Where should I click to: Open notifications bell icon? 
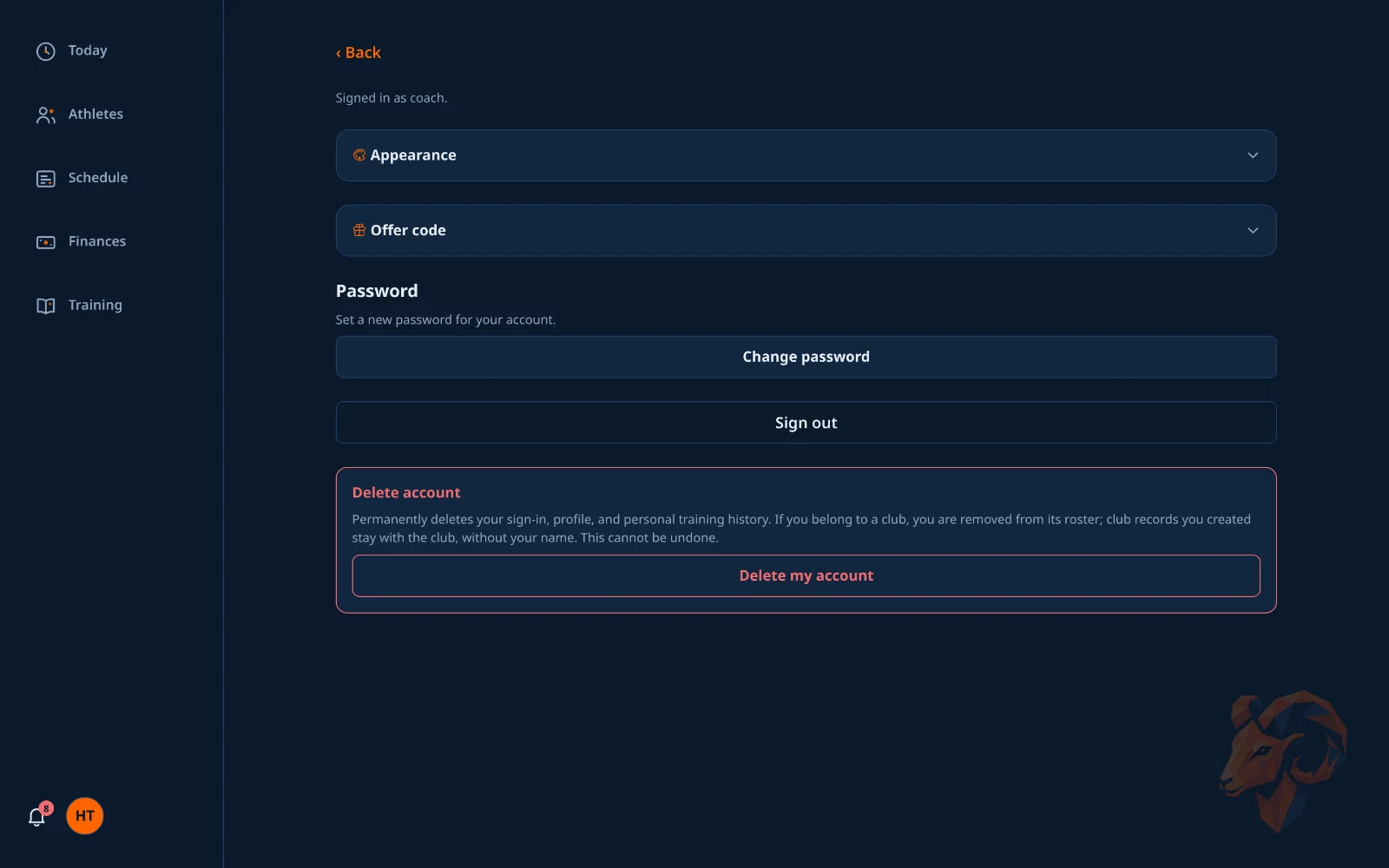point(36,817)
